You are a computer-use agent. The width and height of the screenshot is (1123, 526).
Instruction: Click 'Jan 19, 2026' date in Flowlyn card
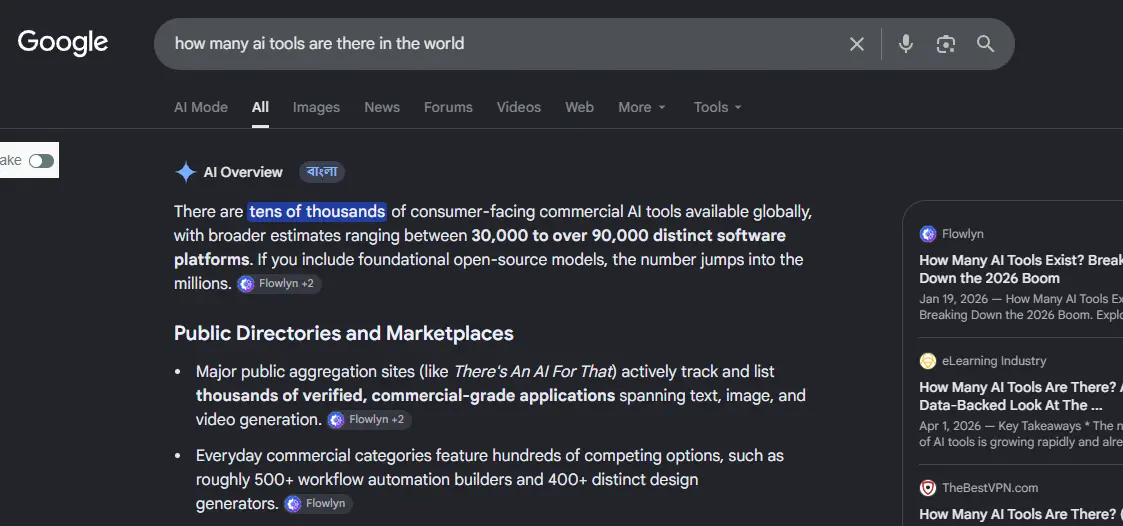953,299
